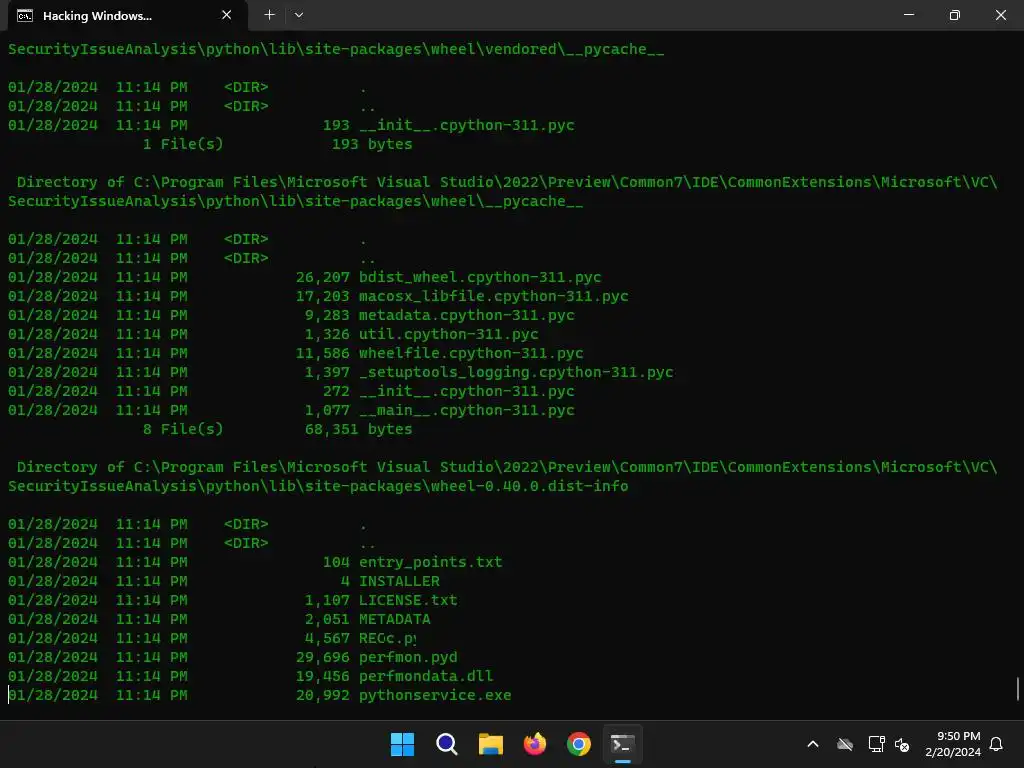Click the perfmon.pyd file name
This screenshot has height=768, width=1024.
coord(408,657)
